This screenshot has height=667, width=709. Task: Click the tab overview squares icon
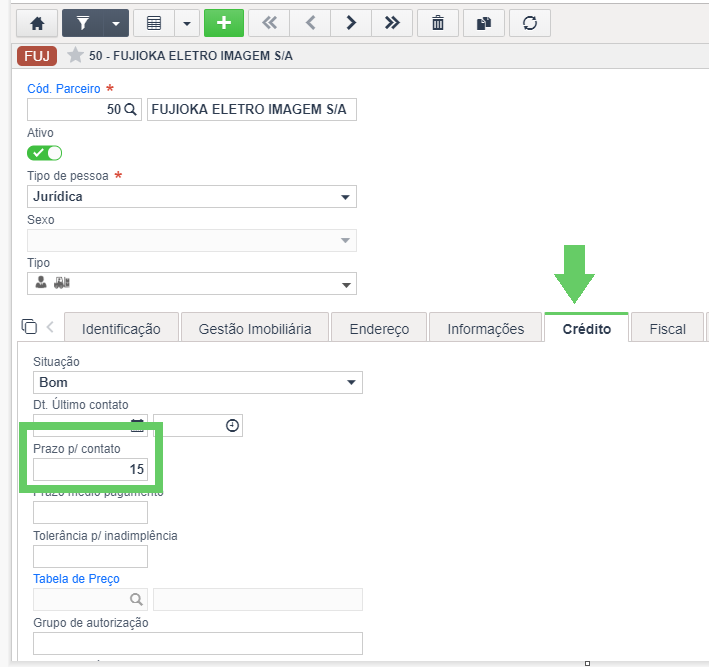29,326
